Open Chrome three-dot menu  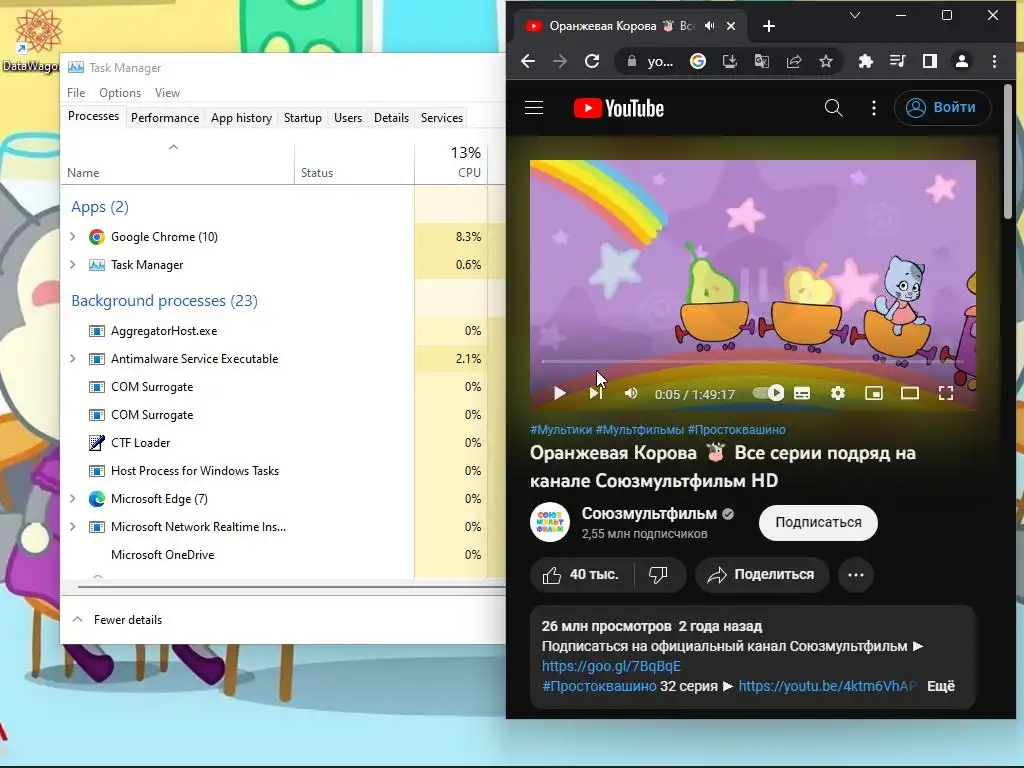[x=994, y=61]
